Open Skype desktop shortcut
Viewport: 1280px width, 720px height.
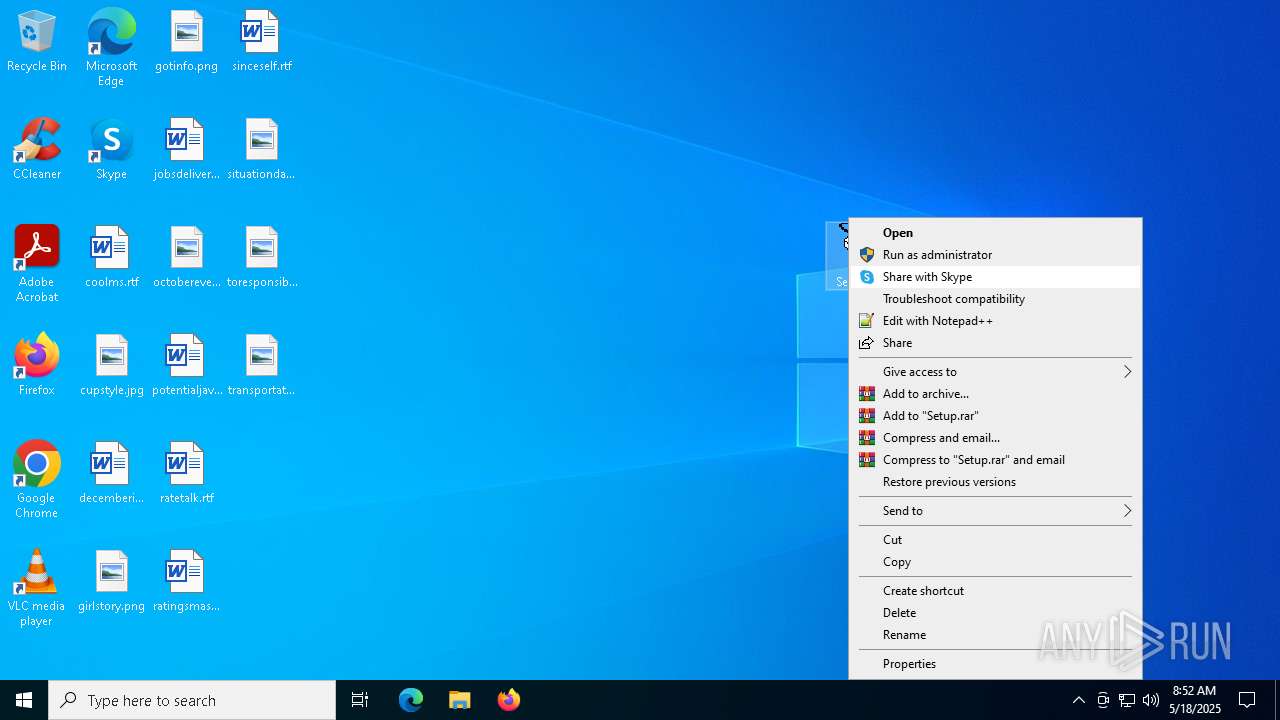point(111,150)
